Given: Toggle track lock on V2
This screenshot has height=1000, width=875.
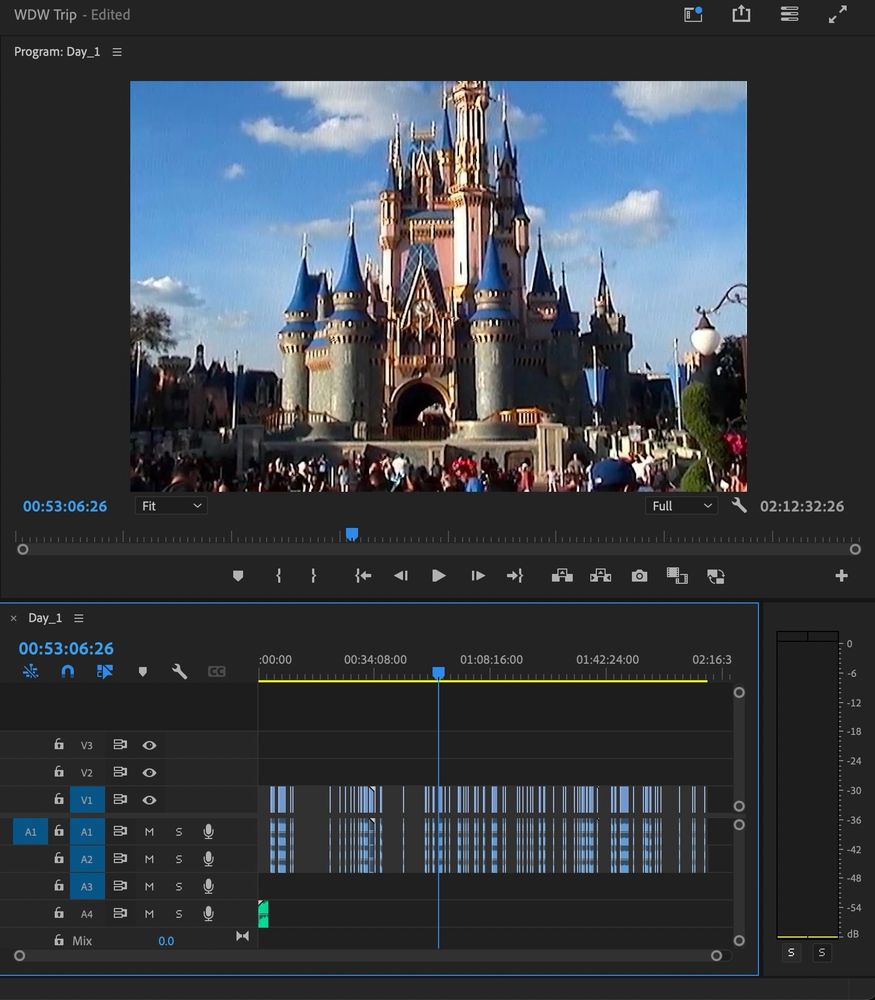Looking at the screenshot, I should tap(59, 772).
